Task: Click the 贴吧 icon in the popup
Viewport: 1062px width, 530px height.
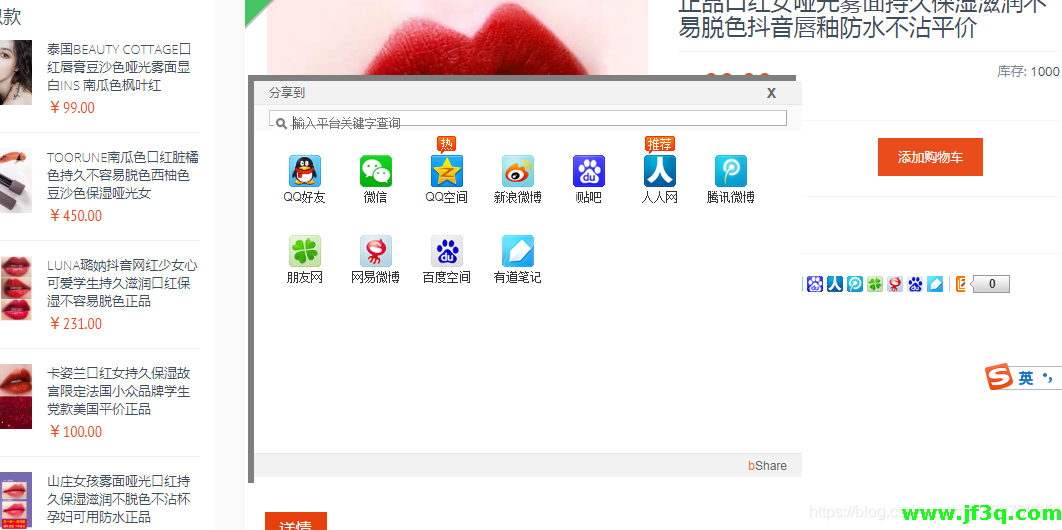Action: click(x=589, y=172)
